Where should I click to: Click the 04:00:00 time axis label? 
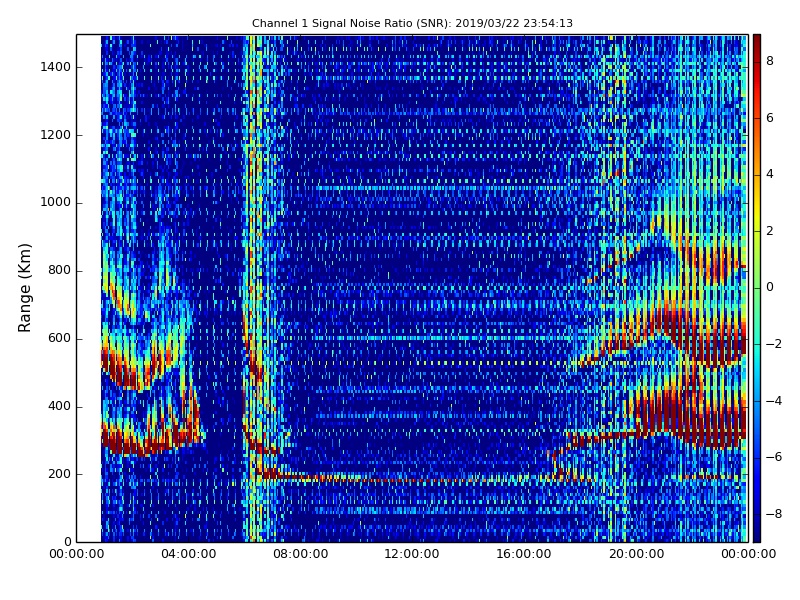pyautogui.click(x=189, y=554)
